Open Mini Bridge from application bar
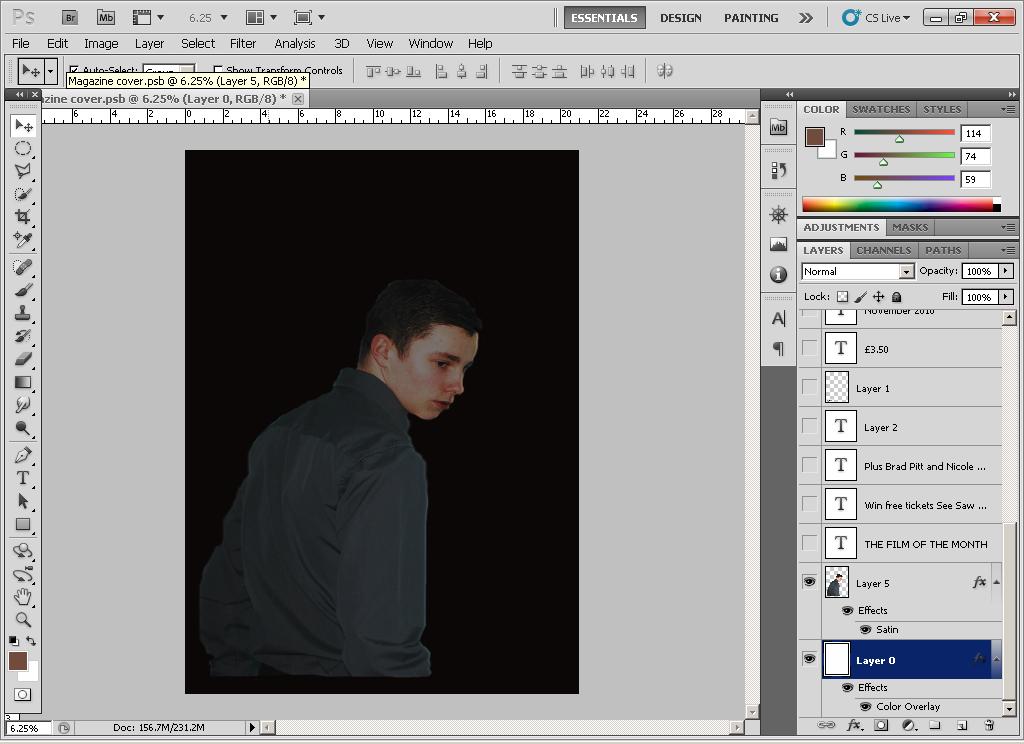The height and width of the screenshot is (744, 1024). [106, 18]
